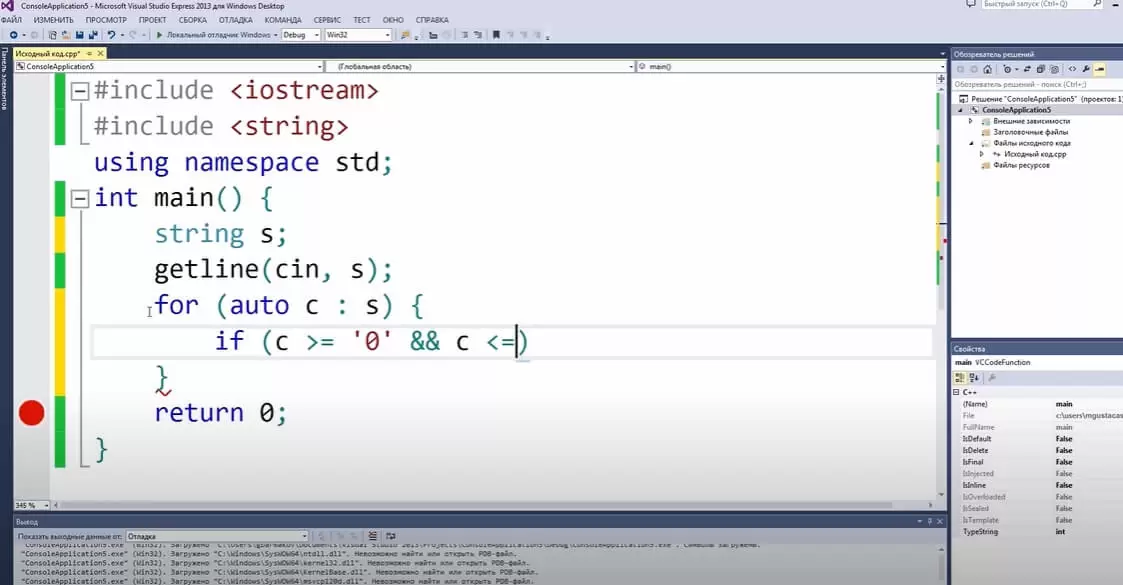The height and width of the screenshot is (585, 1123).
Task: Open the СЕРВИС menu
Action: point(327,20)
